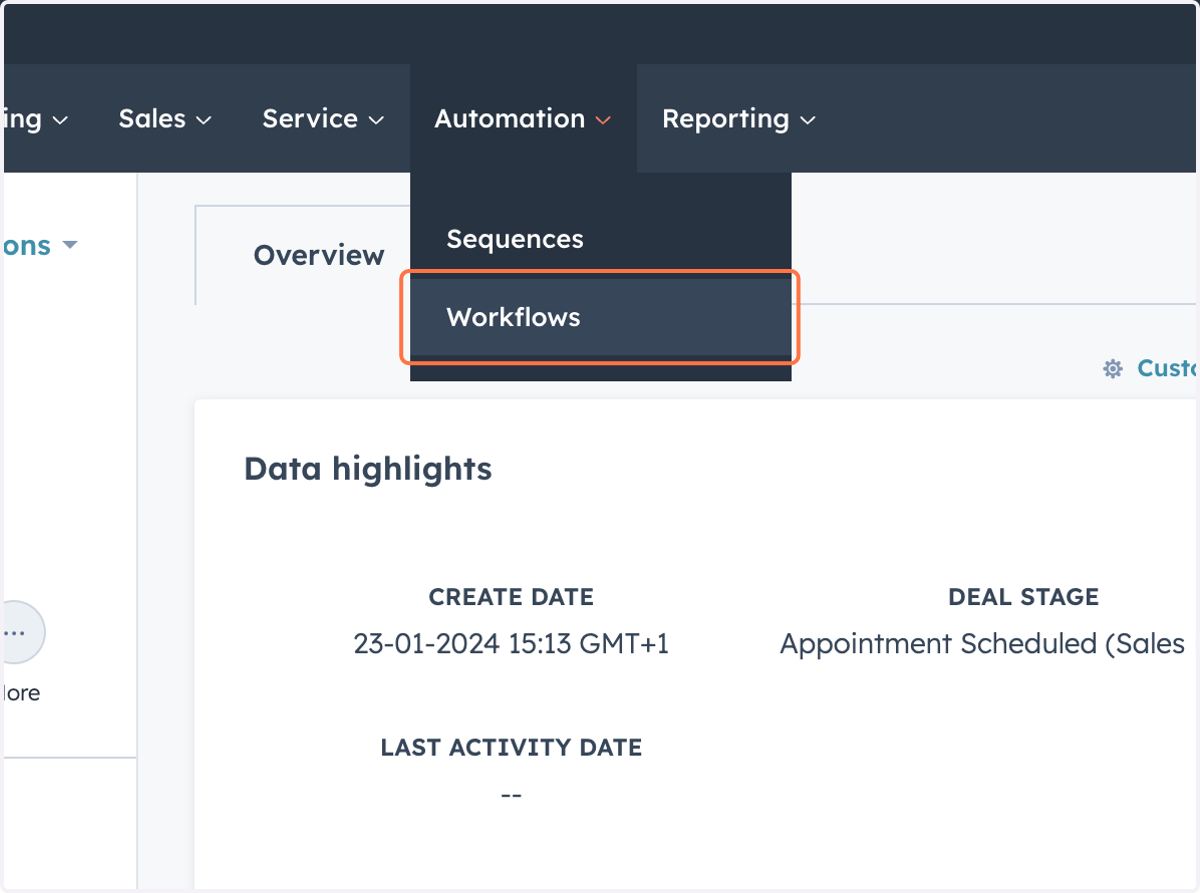Select the Appointment Scheduled deal stage value
The image size is (1200, 893).
click(x=982, y=643)
